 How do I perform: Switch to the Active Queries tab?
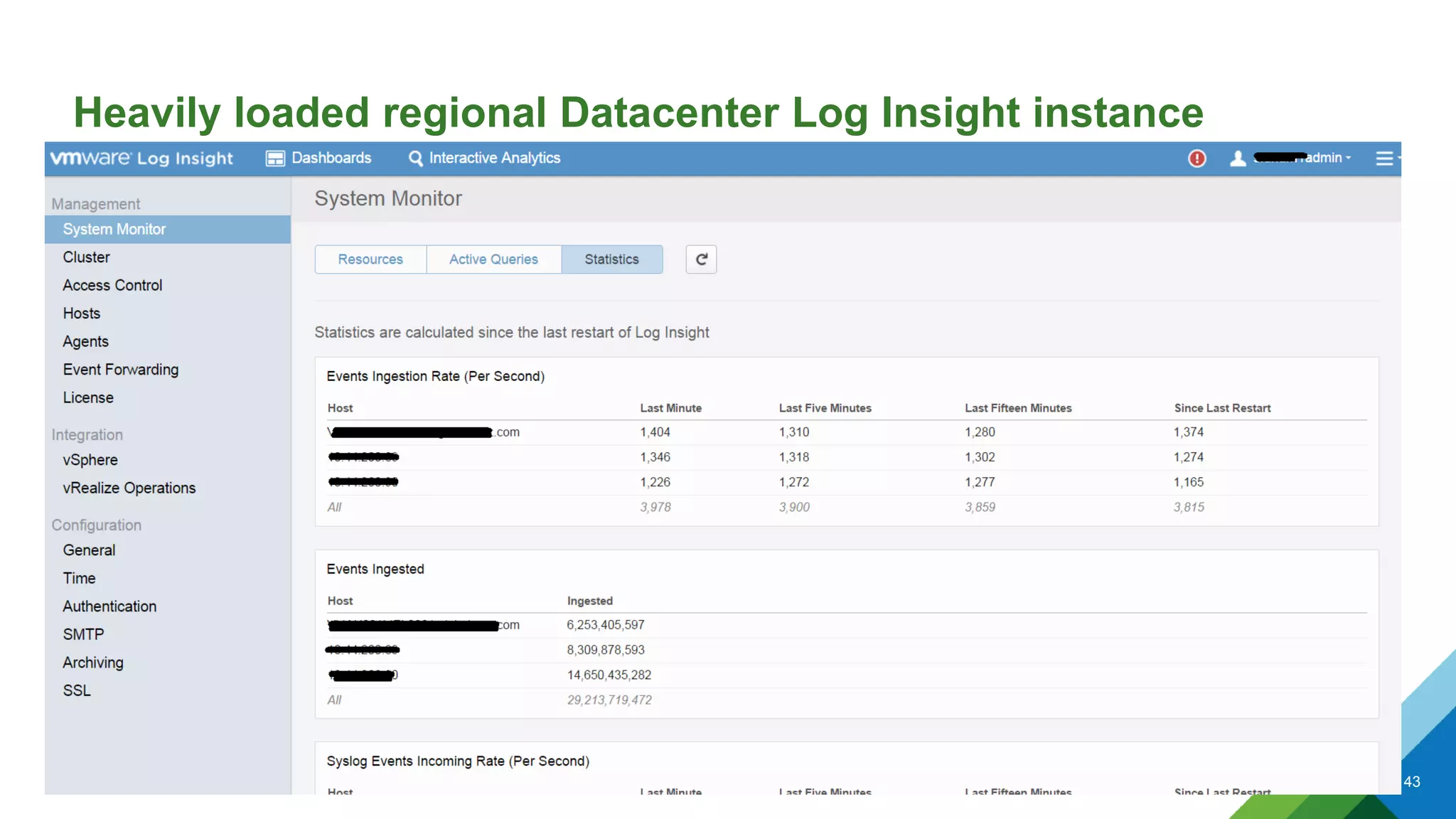(493, 259)
